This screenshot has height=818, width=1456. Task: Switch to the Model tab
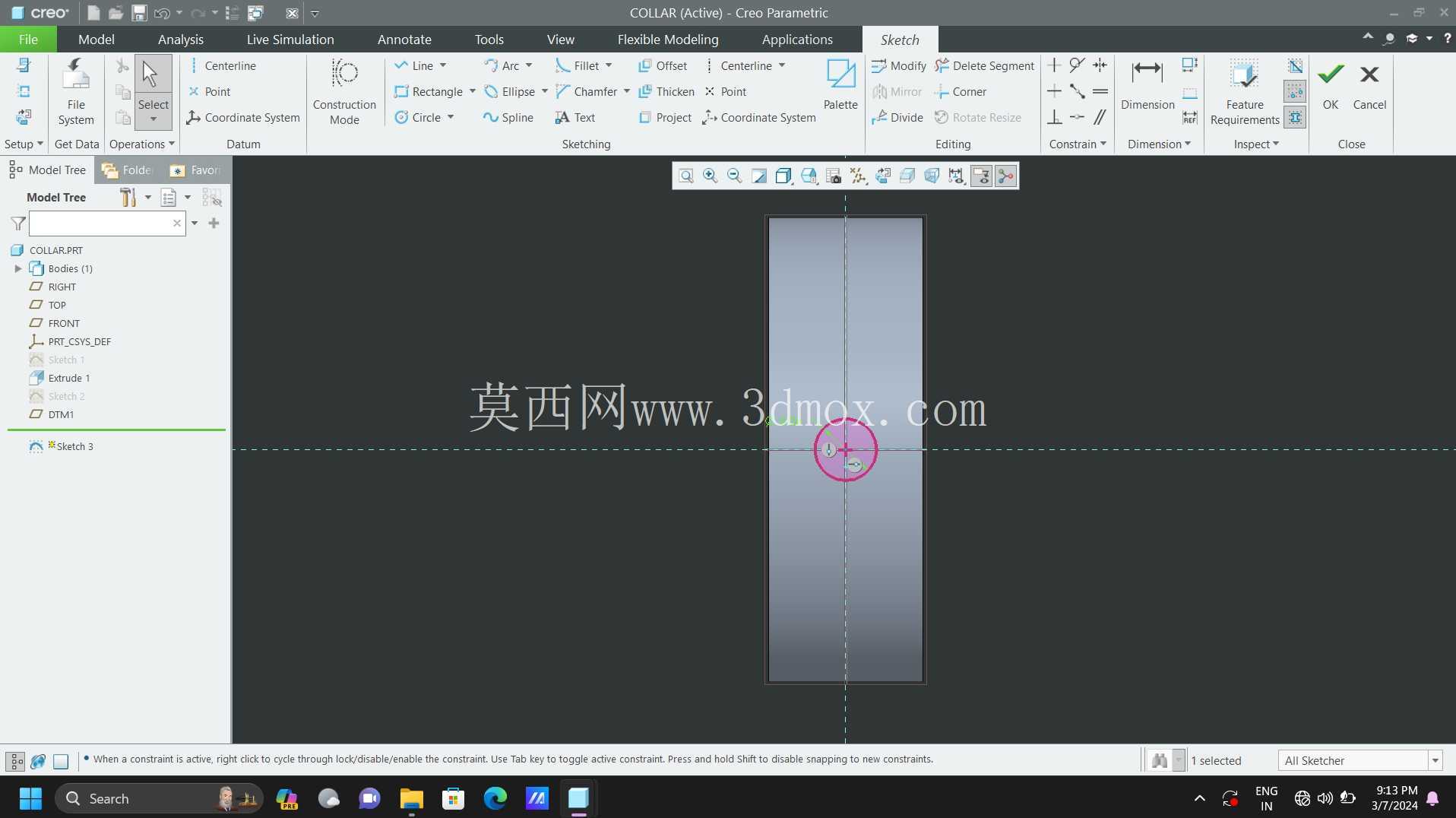(97, 40)
